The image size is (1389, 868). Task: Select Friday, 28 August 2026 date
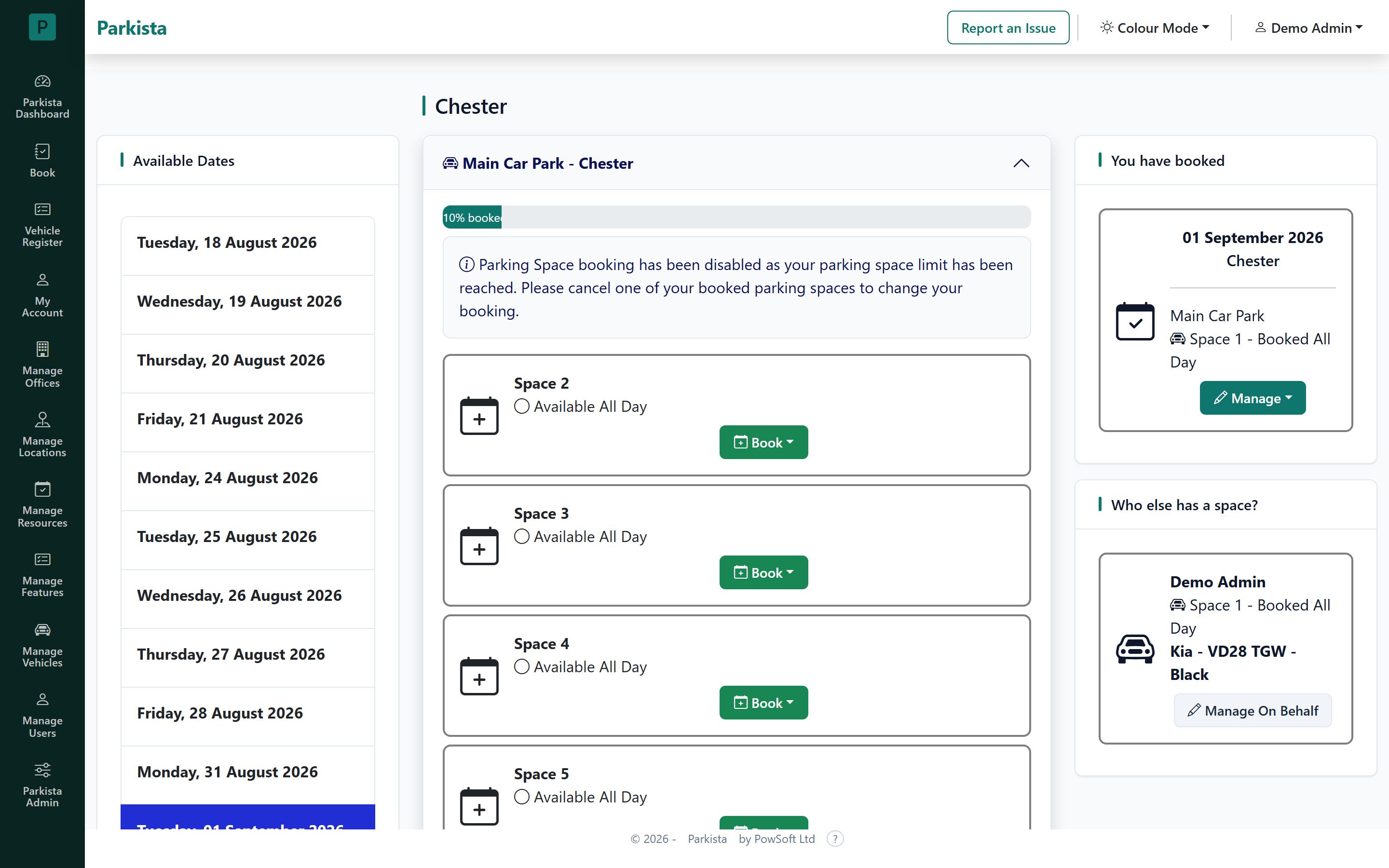(247, 716)
